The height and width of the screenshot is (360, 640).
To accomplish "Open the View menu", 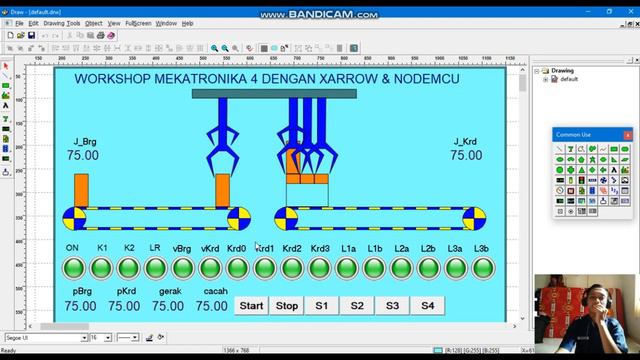I will tap(114, 24).
